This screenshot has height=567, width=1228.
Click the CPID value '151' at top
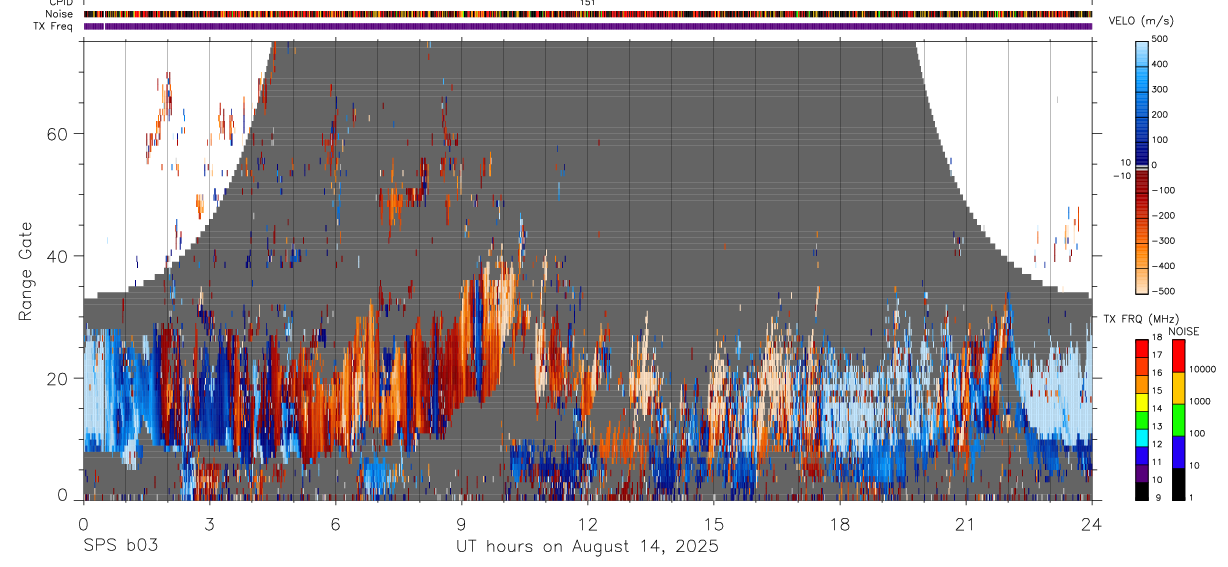tap(587, 3)
